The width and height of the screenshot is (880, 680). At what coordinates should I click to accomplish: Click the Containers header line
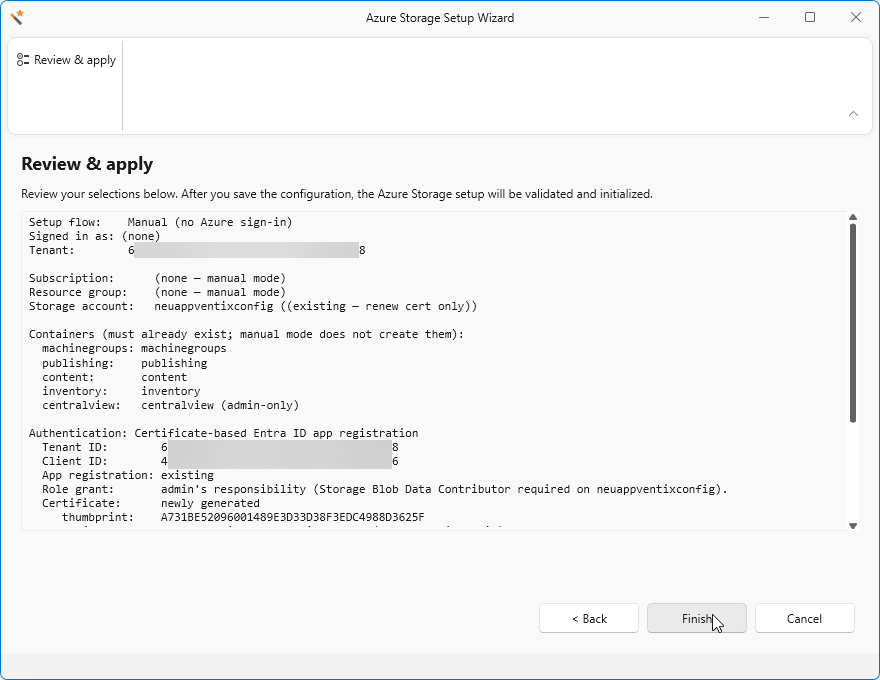246,334
